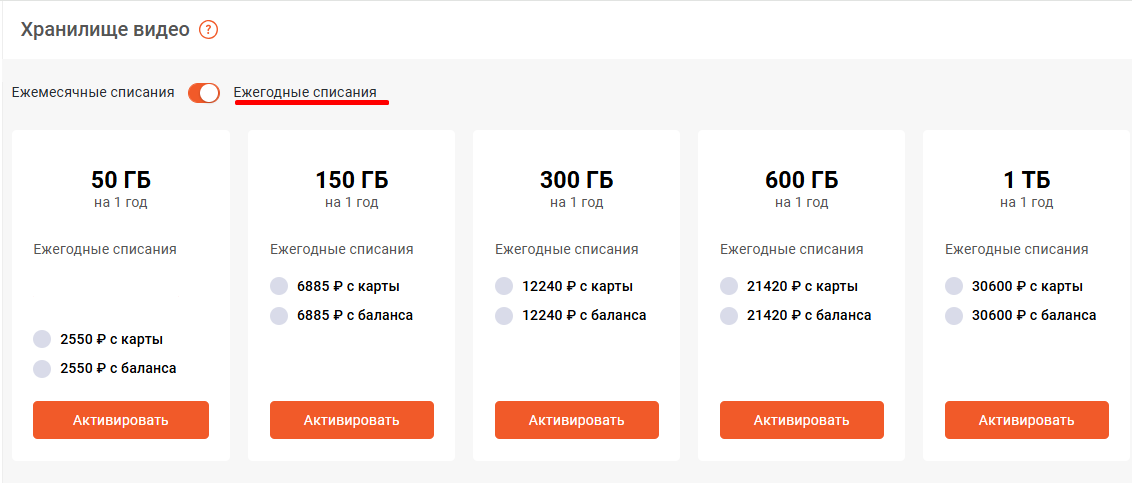Pick 12240 ₽ с карты radio button
The width and height of the screenshot is (1132, 483).
coord(504,287)
